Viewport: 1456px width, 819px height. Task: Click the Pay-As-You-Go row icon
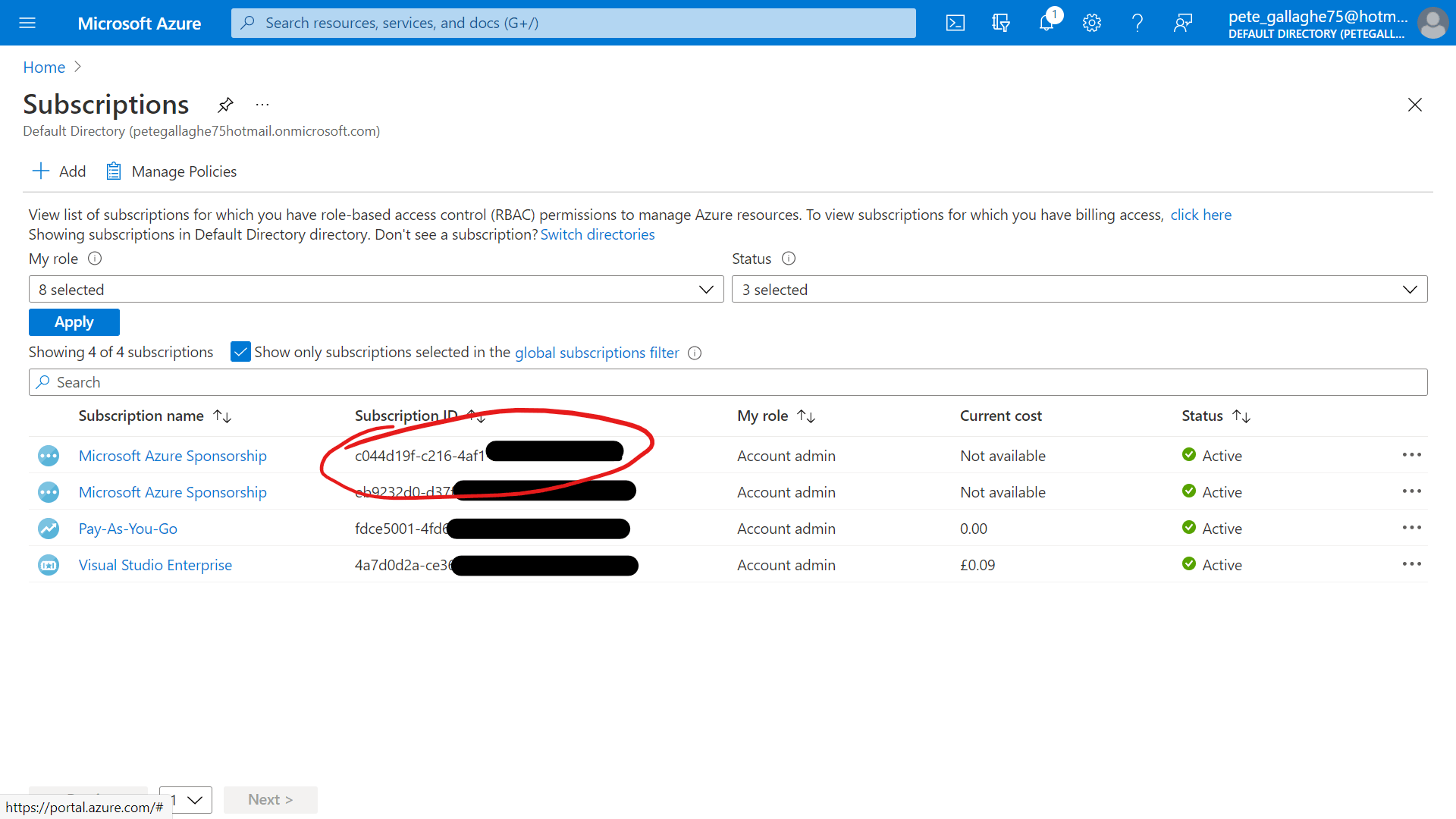pyautogui.click(x=49, y=529)
